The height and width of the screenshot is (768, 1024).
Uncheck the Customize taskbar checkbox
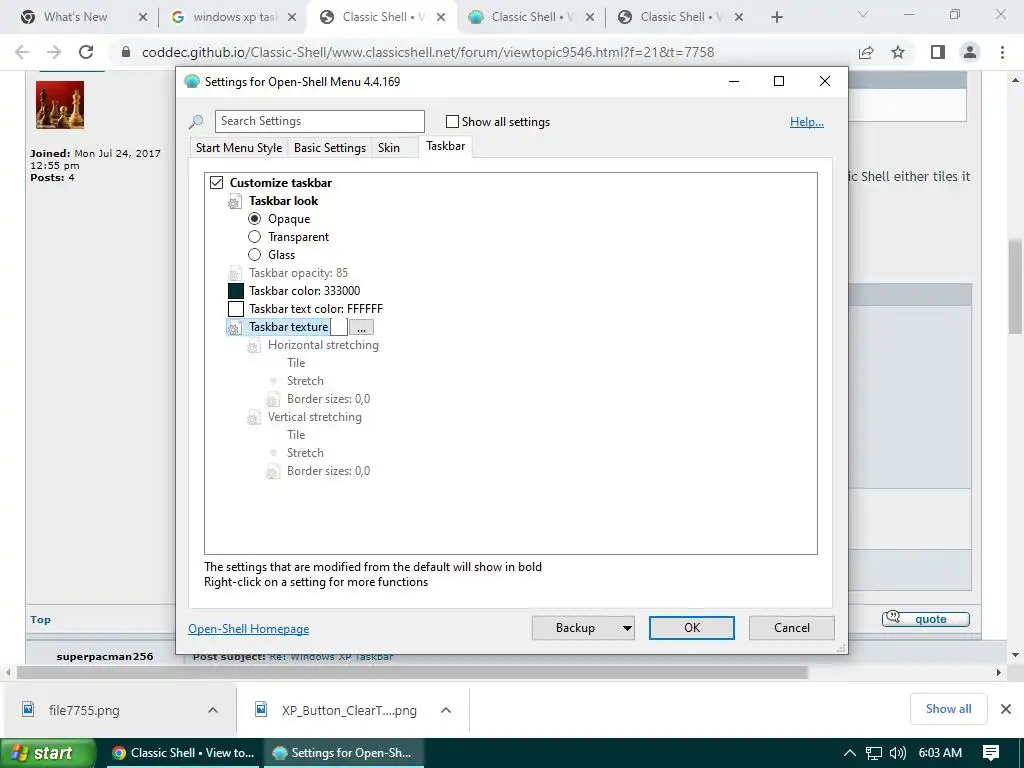(216, 183)
